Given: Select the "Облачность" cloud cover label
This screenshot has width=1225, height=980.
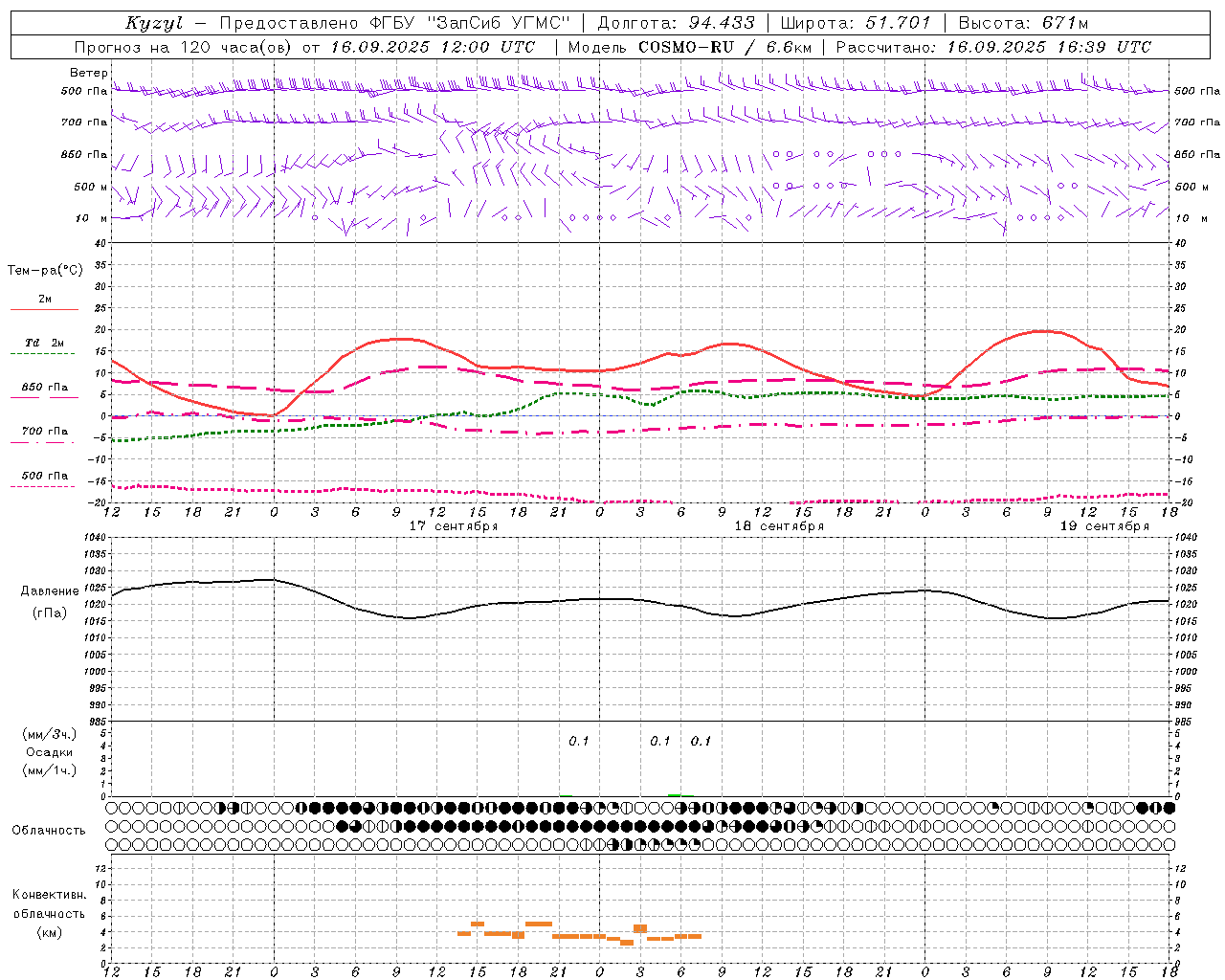Looking at the screenshot, I should point(49,830).
